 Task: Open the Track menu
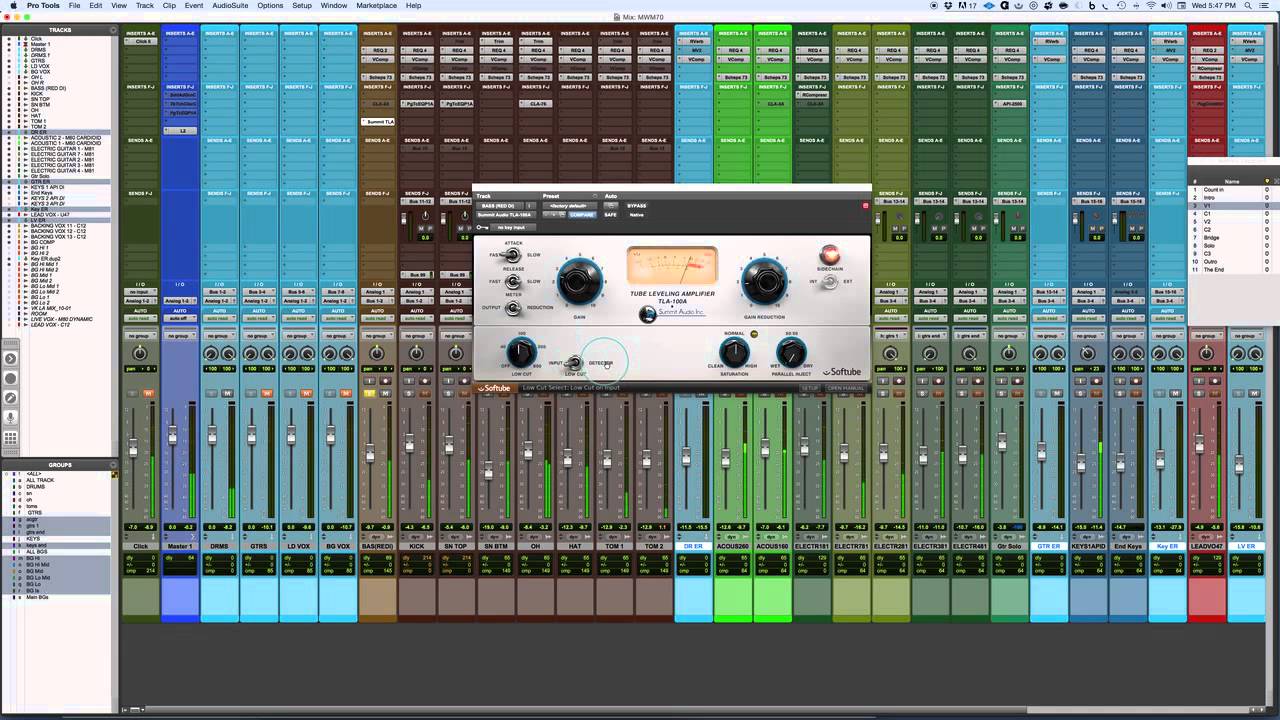point(145,5)
